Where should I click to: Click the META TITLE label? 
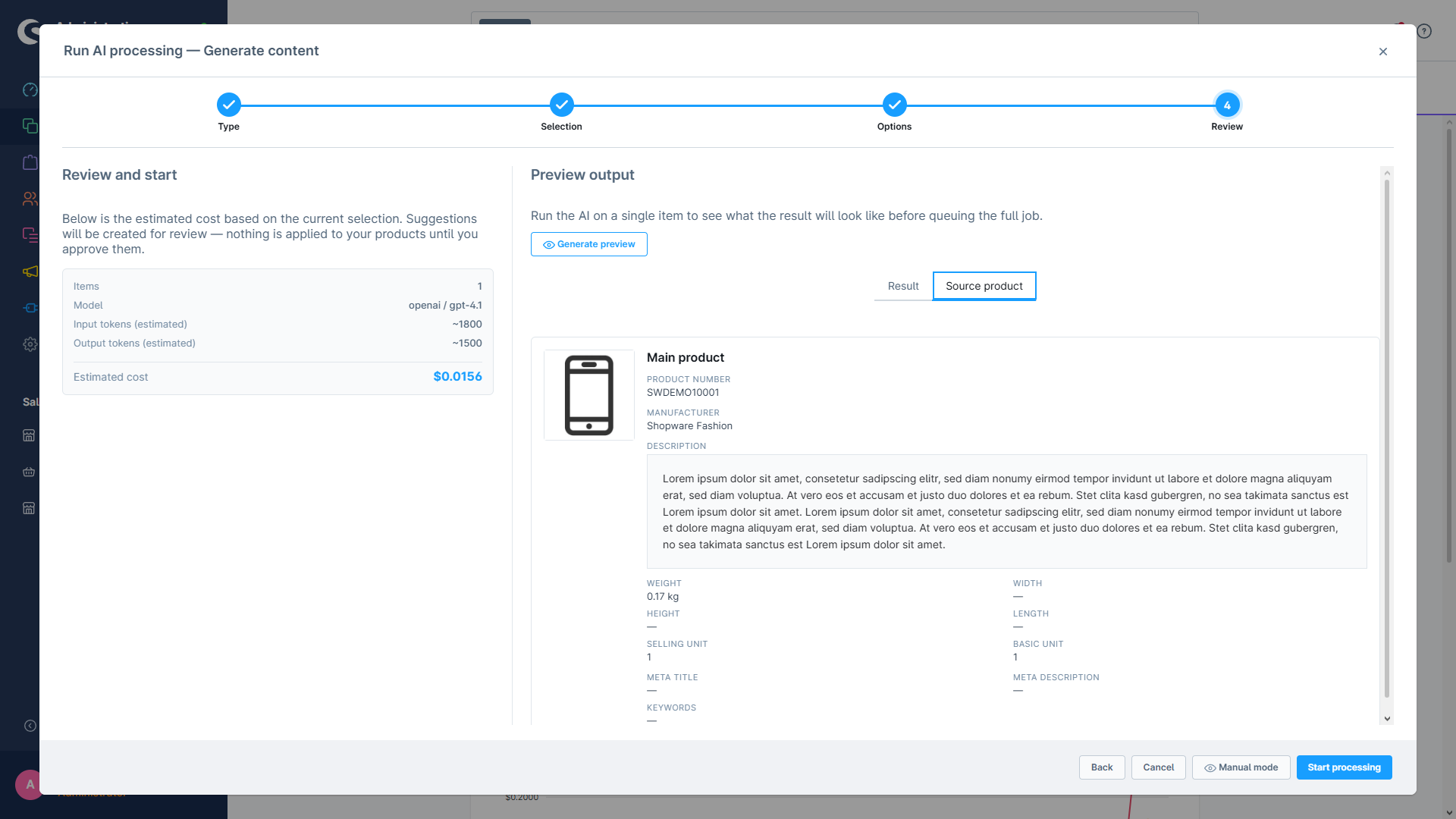pos(672,678)
